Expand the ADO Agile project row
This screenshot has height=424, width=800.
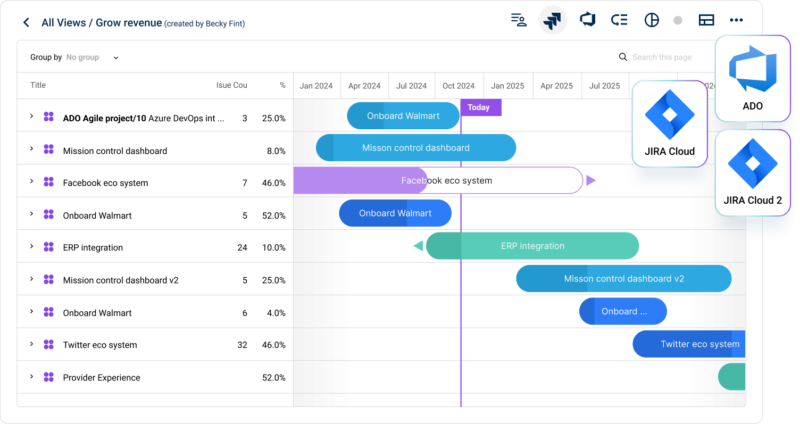pyautogui.click(x=32, y=116)
